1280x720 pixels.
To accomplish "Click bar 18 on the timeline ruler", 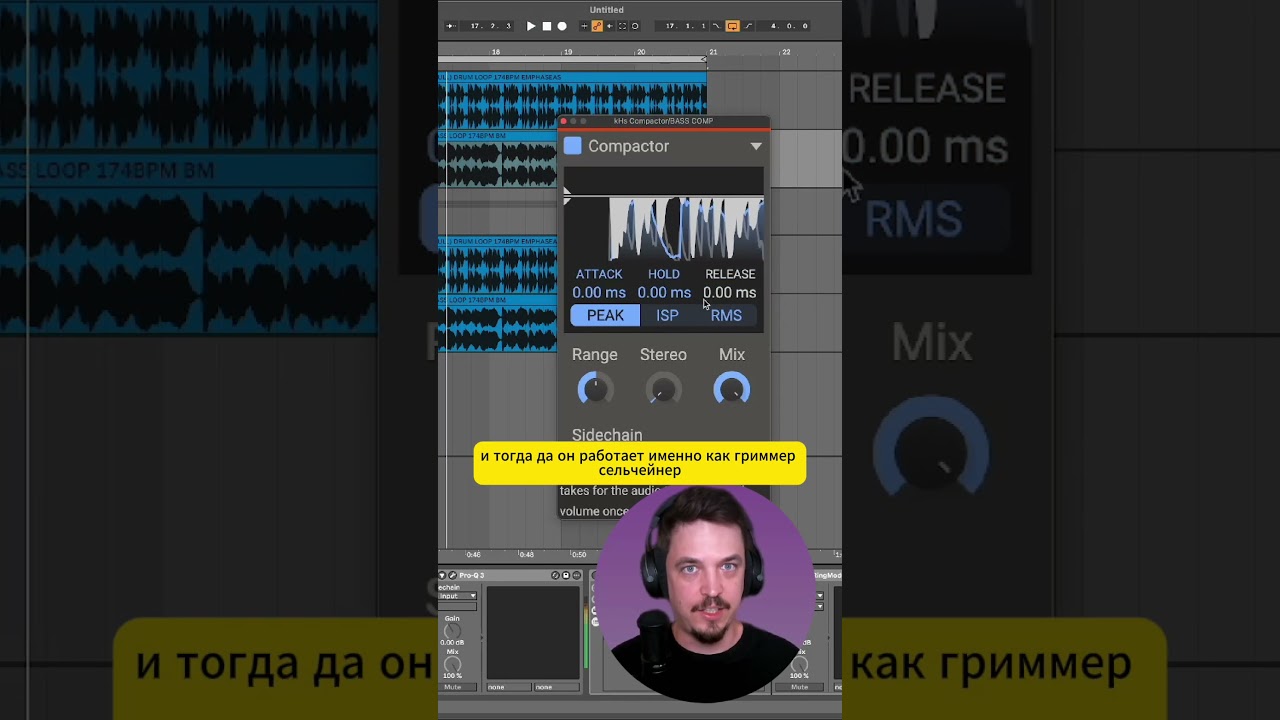I will (496, 51).
